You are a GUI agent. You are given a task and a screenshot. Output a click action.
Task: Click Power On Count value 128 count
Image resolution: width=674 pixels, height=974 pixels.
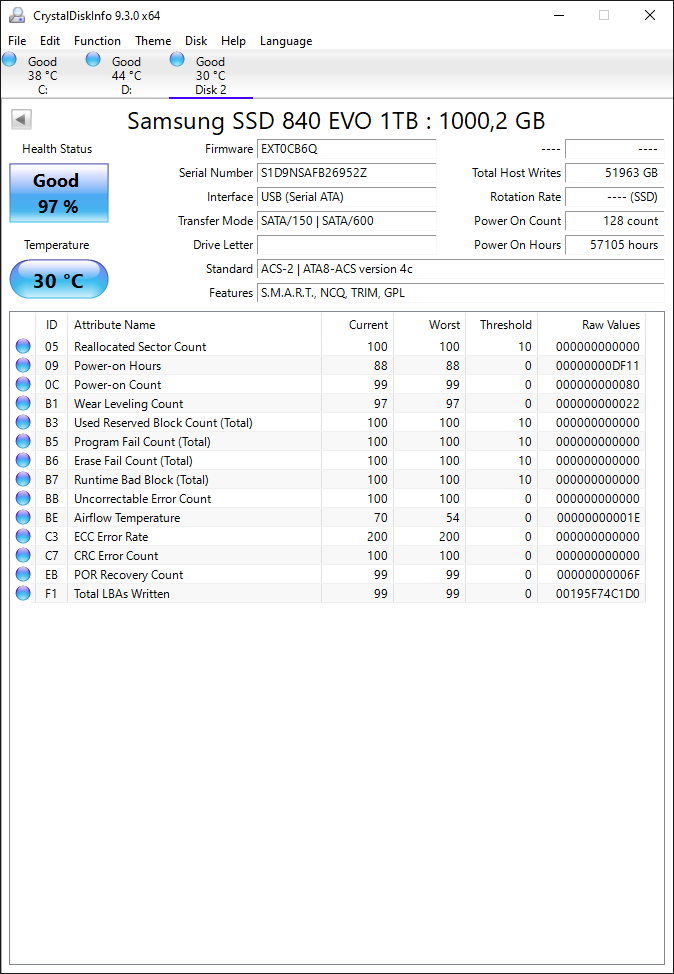click(614, 221)
